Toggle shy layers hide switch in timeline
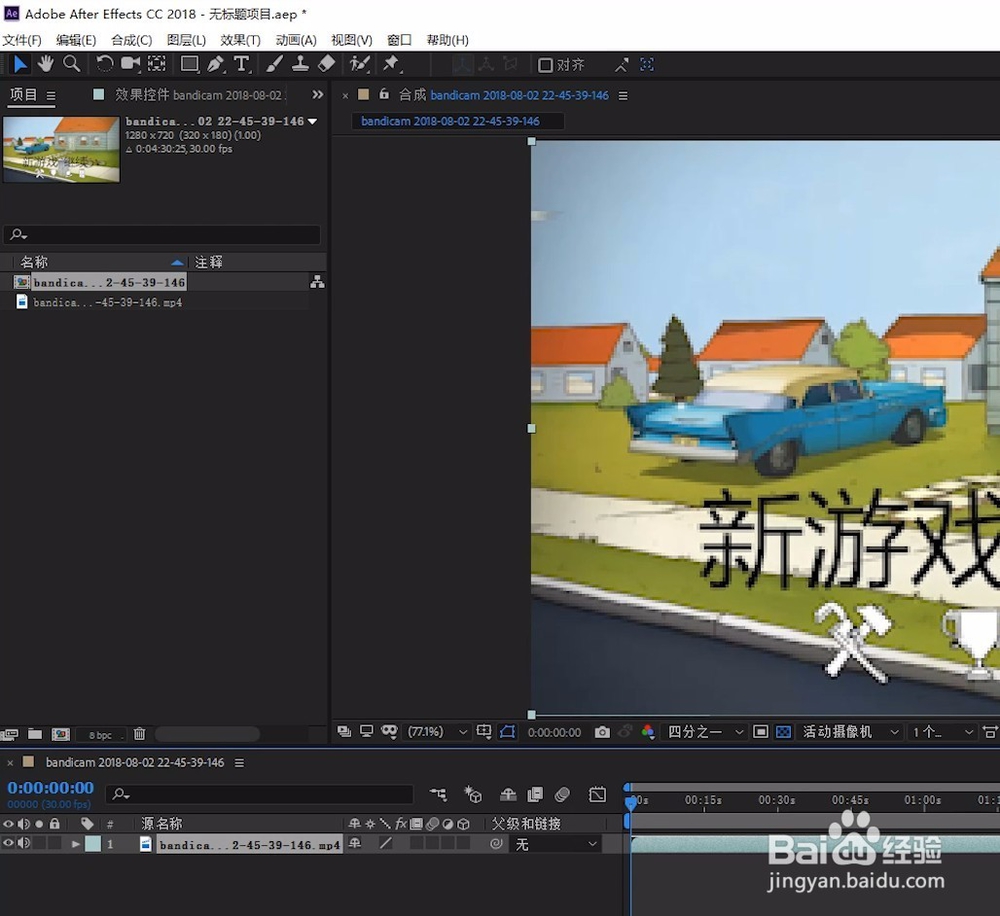Image resolution: width=1000 pixels, height=916 pixels. point(508,794)
